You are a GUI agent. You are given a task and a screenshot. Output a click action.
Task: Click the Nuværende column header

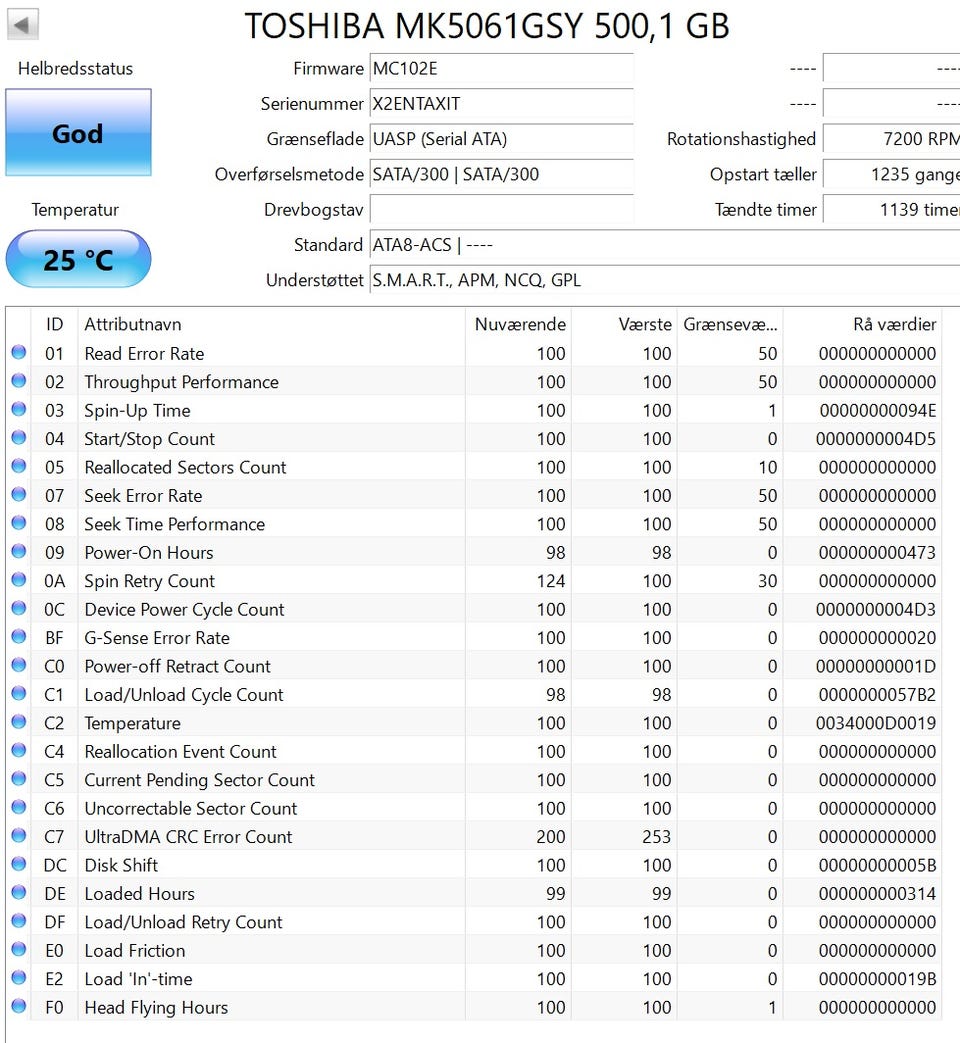520,324
